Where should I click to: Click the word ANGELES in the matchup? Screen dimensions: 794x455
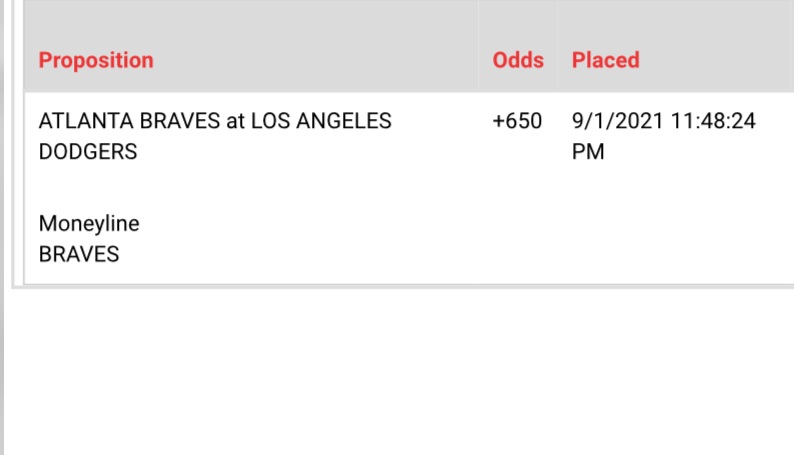(x=344, y=121)
